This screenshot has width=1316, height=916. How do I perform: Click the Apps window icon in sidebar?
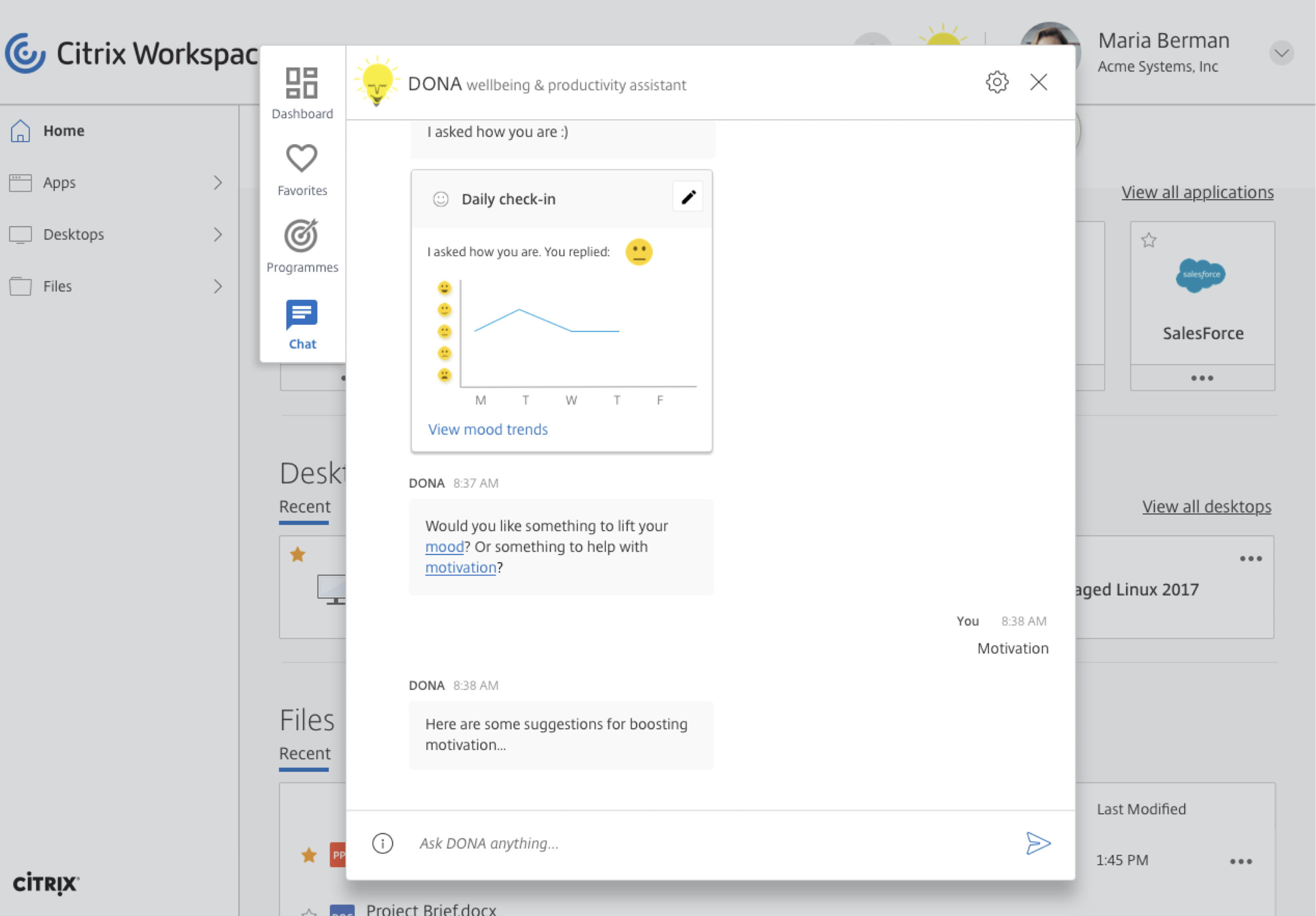coord(20,183)
